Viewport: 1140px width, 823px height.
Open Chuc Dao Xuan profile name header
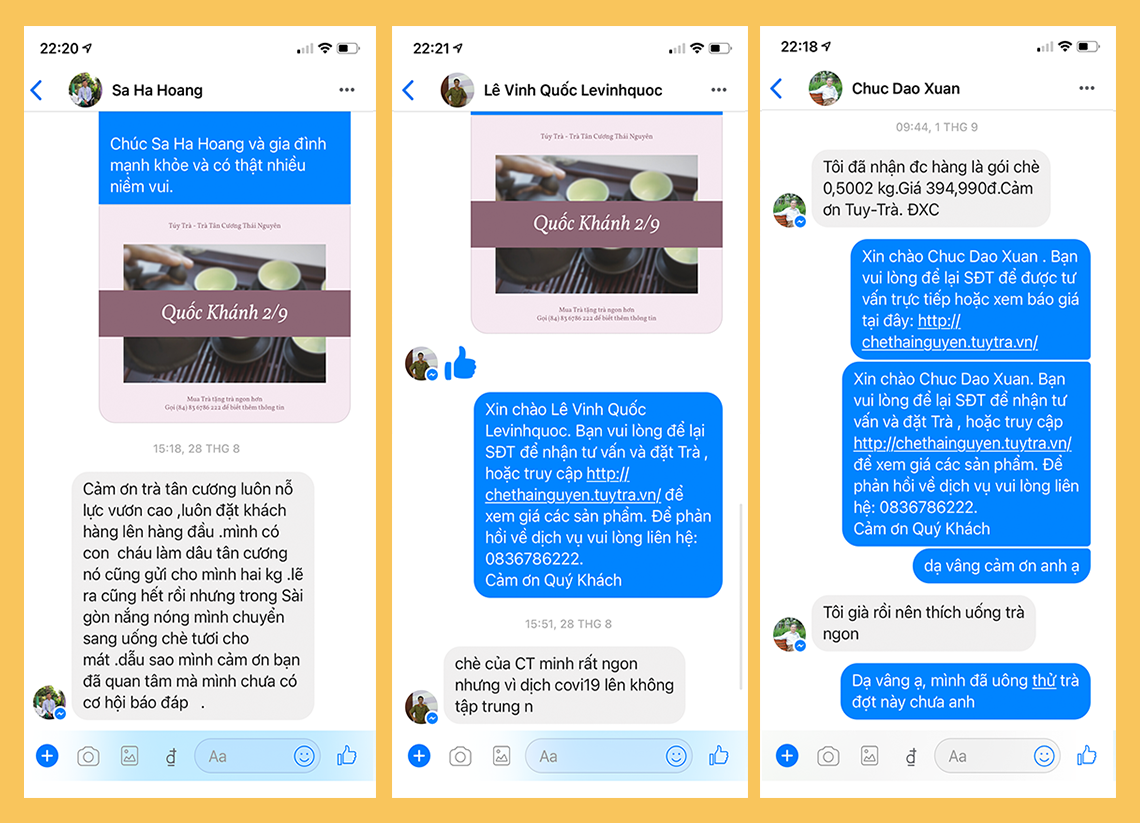[906, 89]
